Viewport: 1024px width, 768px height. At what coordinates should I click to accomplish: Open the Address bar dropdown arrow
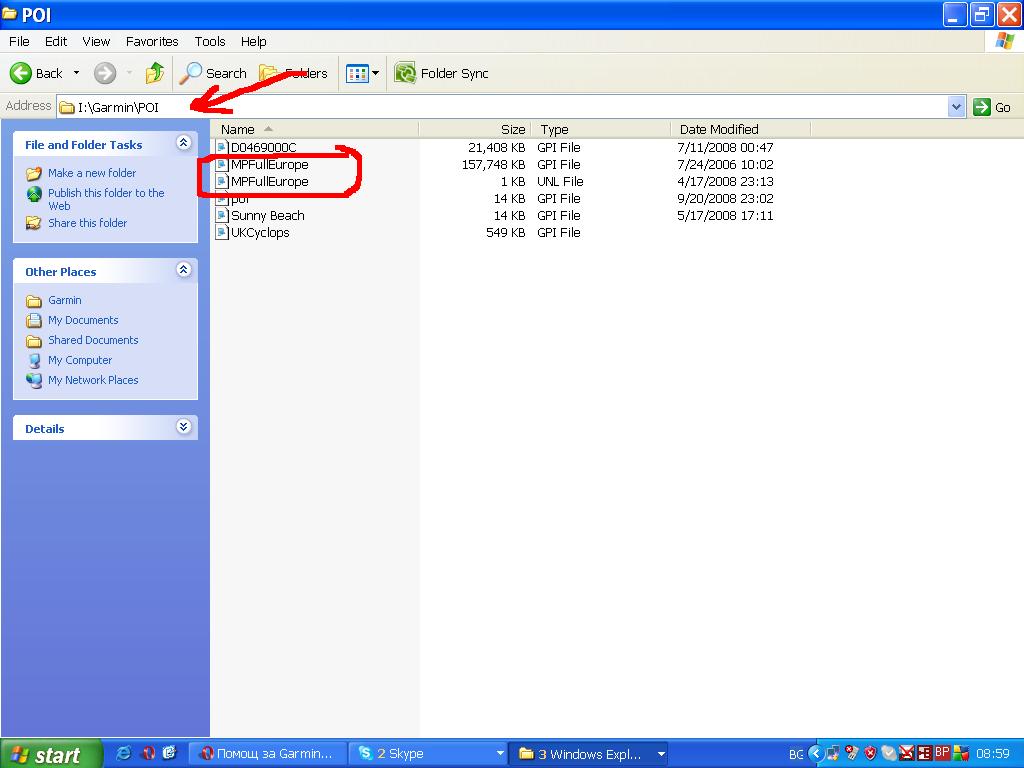(x=956, y=107)
